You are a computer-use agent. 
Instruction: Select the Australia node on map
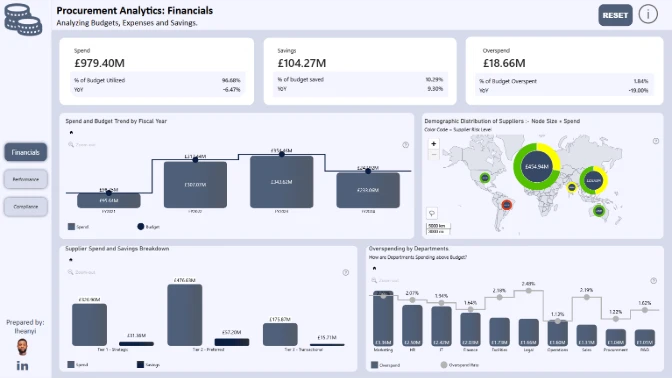click(x=599, y=210)
